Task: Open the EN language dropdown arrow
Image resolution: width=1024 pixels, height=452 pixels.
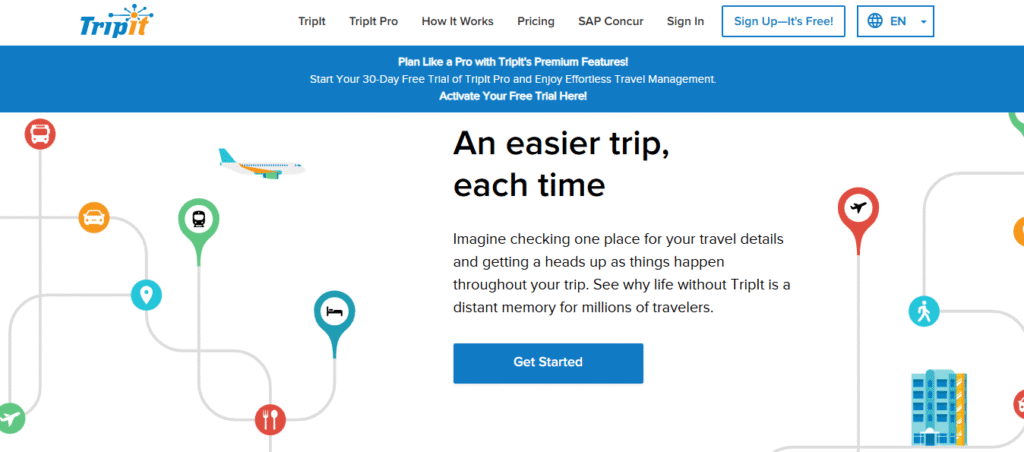Action: [x=923, y=22]
